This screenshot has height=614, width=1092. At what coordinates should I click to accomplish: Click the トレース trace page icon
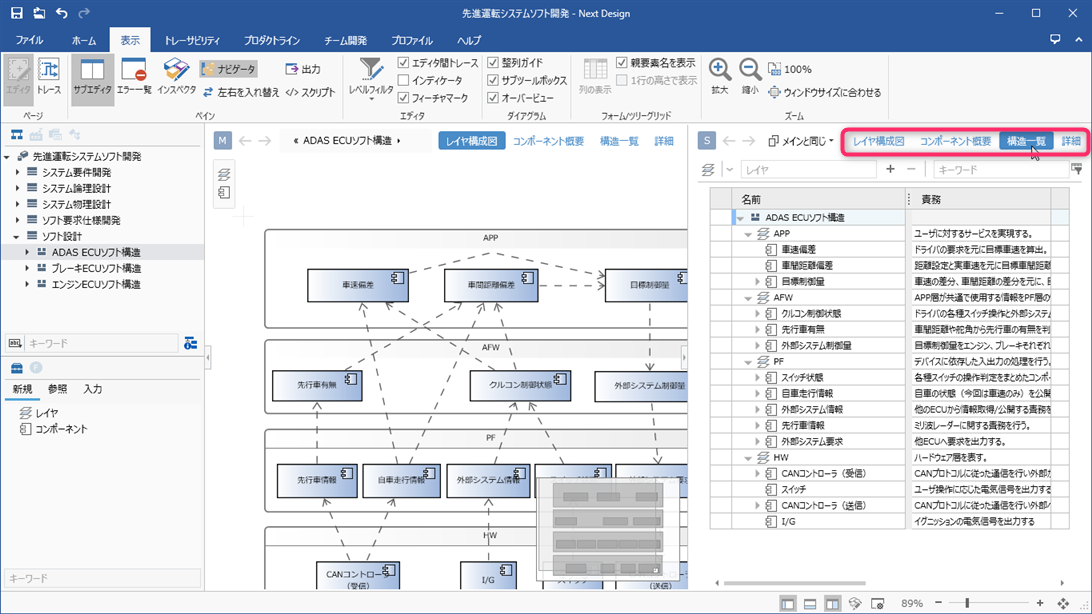[x=48, y=76]
